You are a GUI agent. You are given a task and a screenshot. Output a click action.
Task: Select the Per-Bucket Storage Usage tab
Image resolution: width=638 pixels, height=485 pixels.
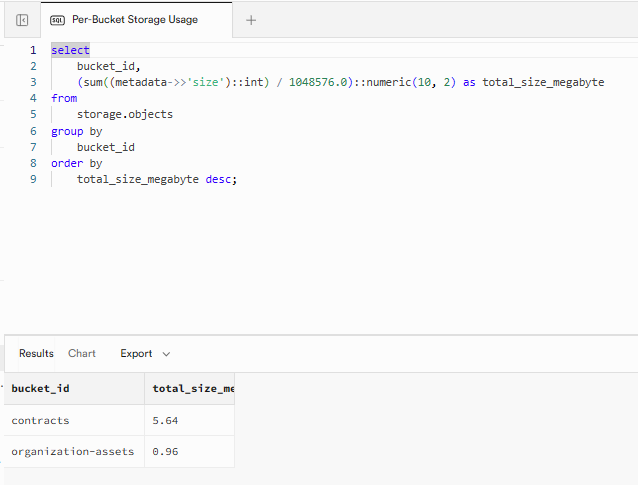click(134, 20)
